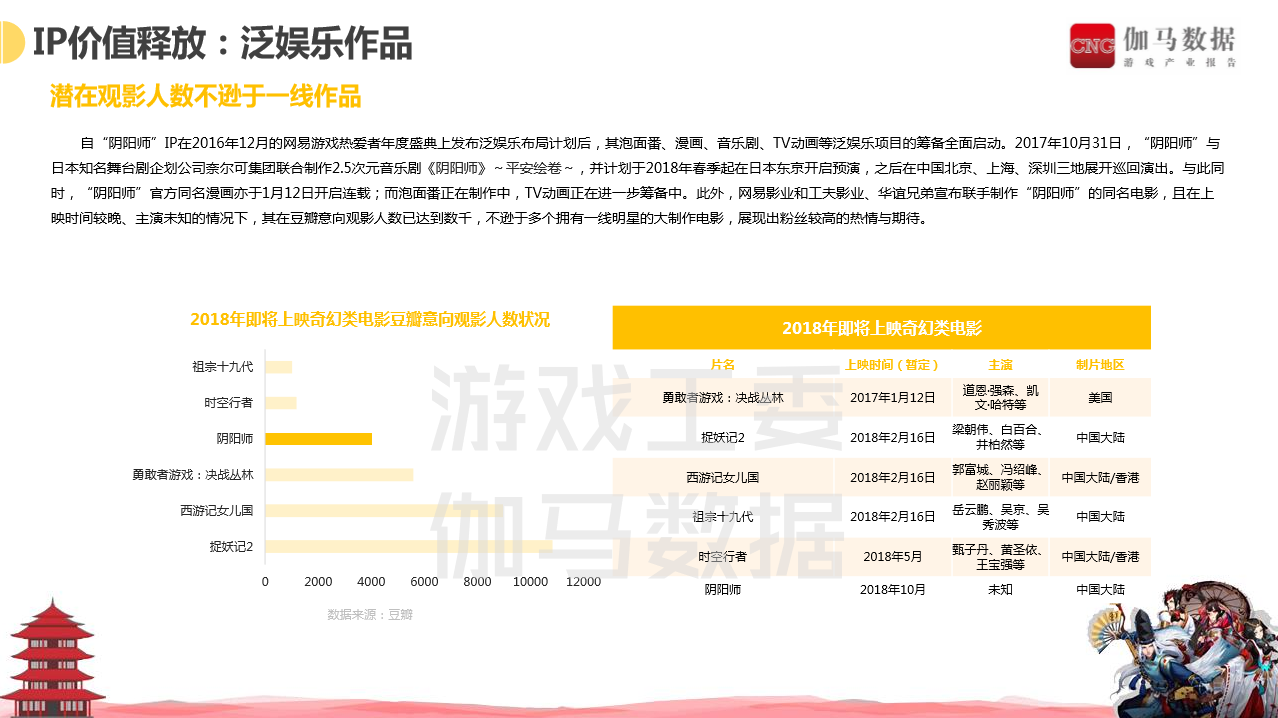Click the 0 value on the chart axis
Image resolution: width=1278 pixels, height=718 pixels.
265,582
